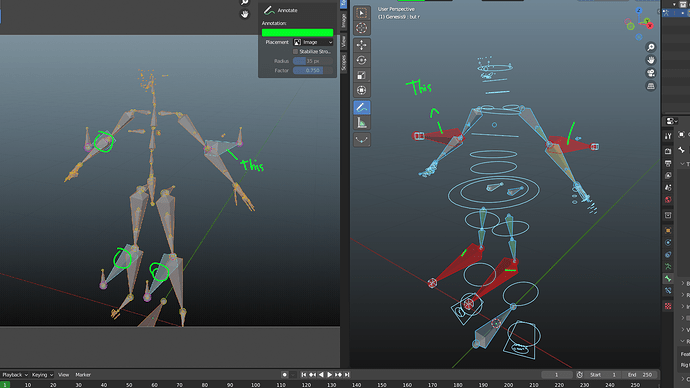This screenshot has height=388, width=690.
Task: Open Collection properties tab
Action: click(668, 215)
